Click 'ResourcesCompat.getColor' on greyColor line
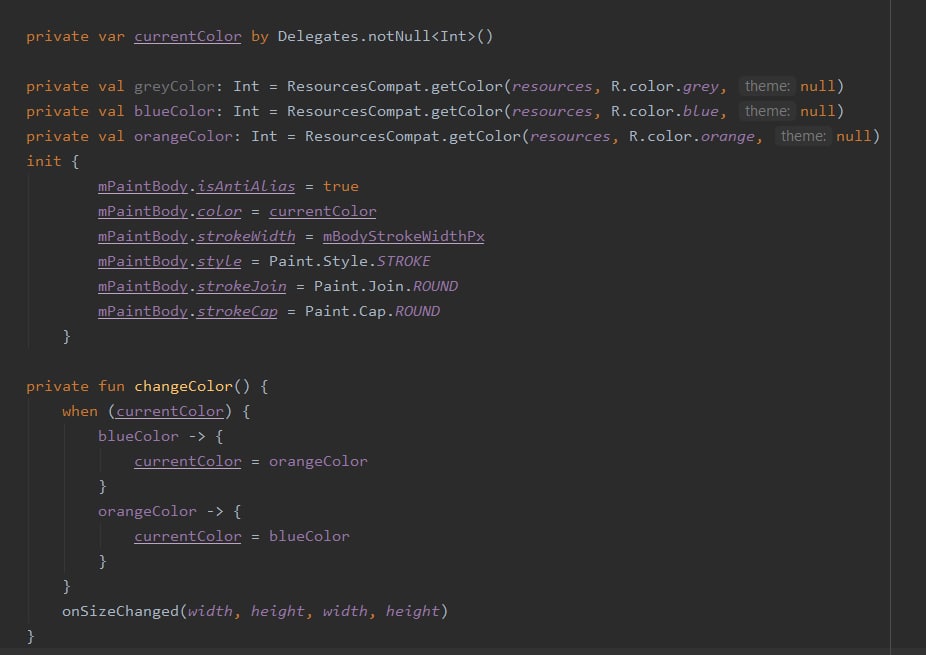 point(394,87)
